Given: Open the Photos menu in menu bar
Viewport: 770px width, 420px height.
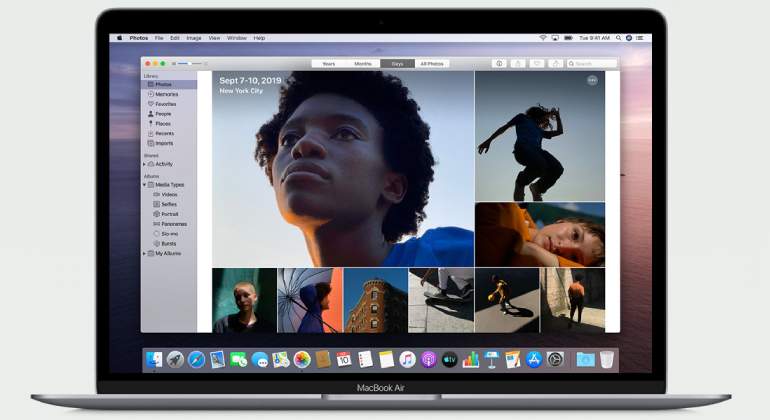Looking at the screenshot, I should pos(138,38).
